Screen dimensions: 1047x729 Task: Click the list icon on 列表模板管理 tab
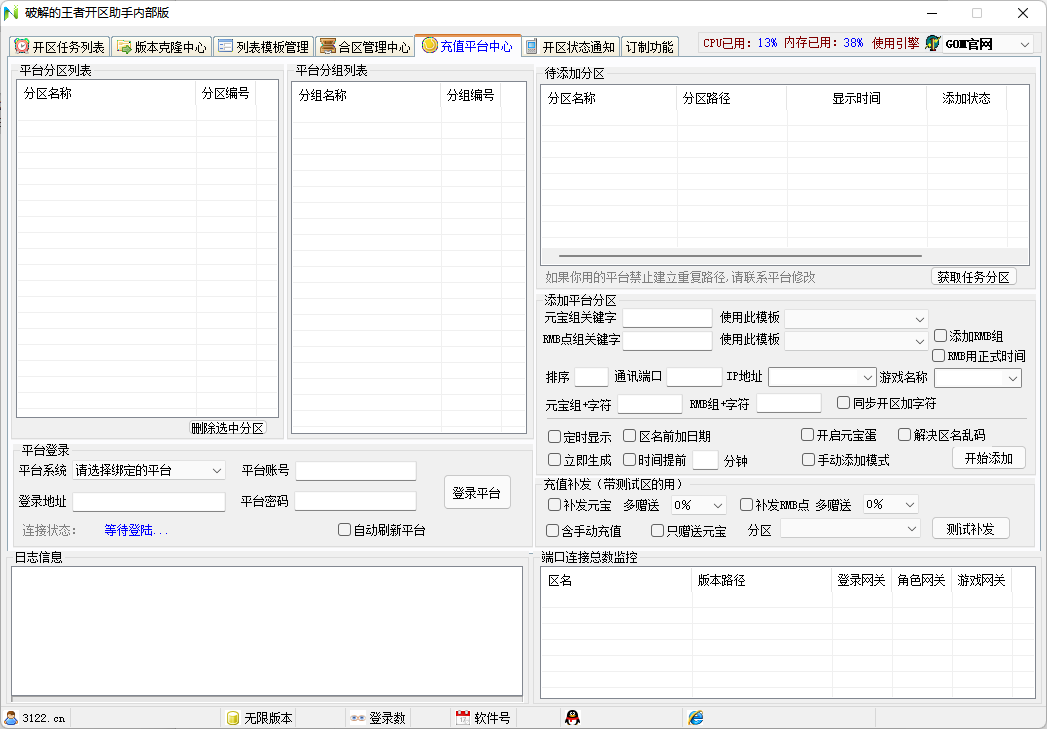pos(225,46)
